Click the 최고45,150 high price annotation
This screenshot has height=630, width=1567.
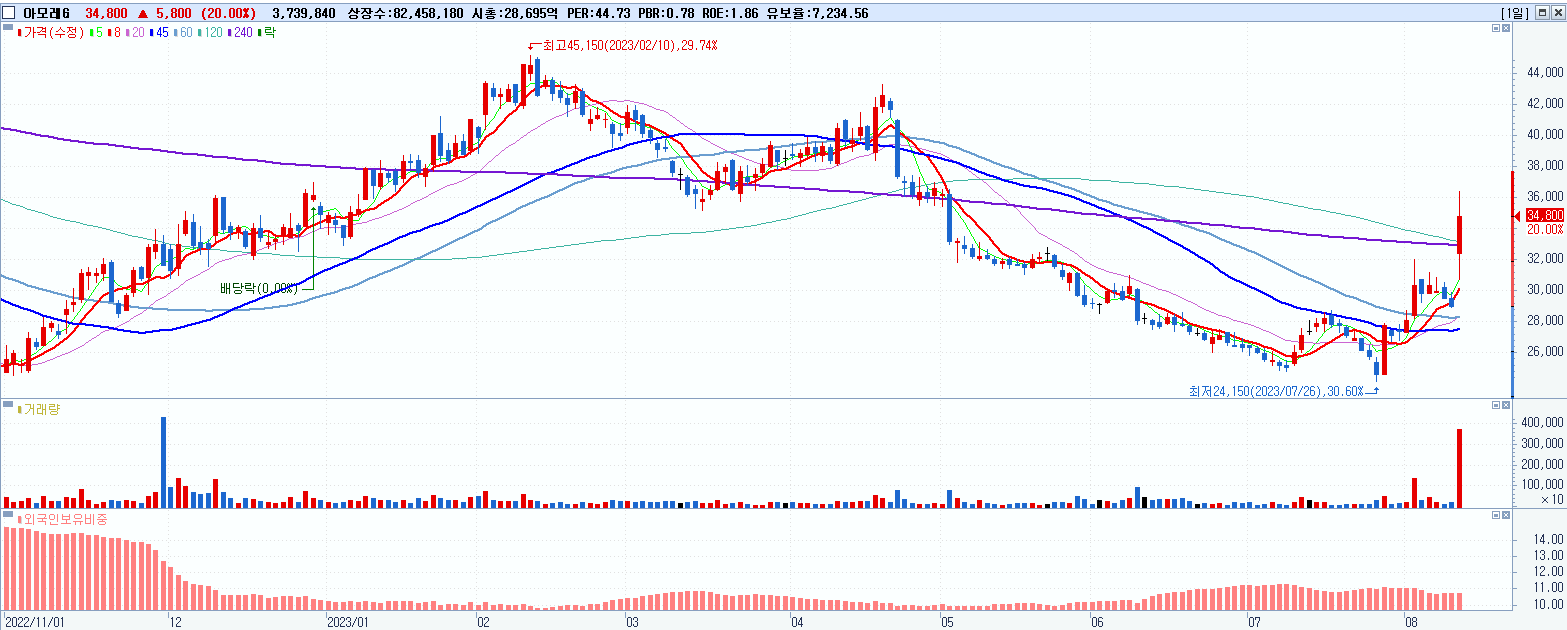pos(628,46)
